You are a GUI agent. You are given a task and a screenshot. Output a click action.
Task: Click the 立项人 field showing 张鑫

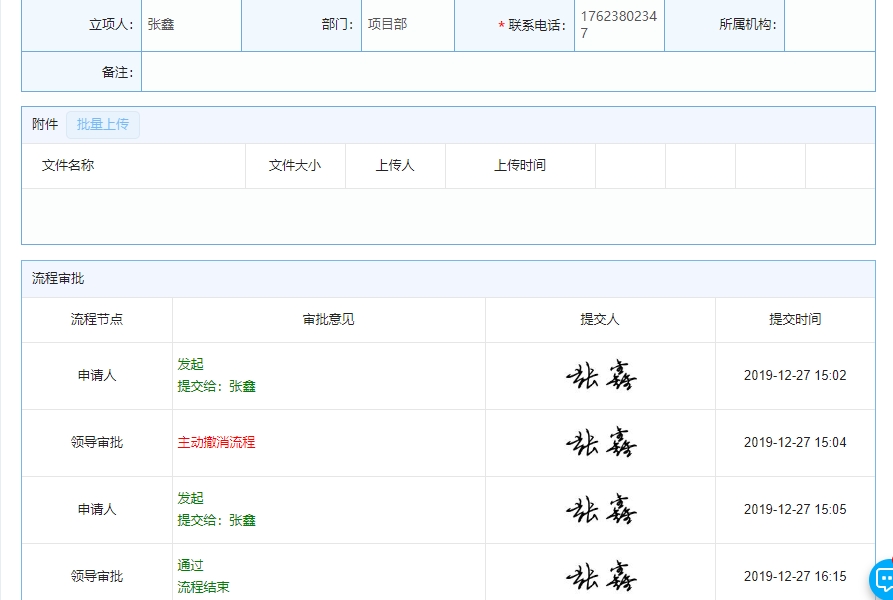(191, 25)
